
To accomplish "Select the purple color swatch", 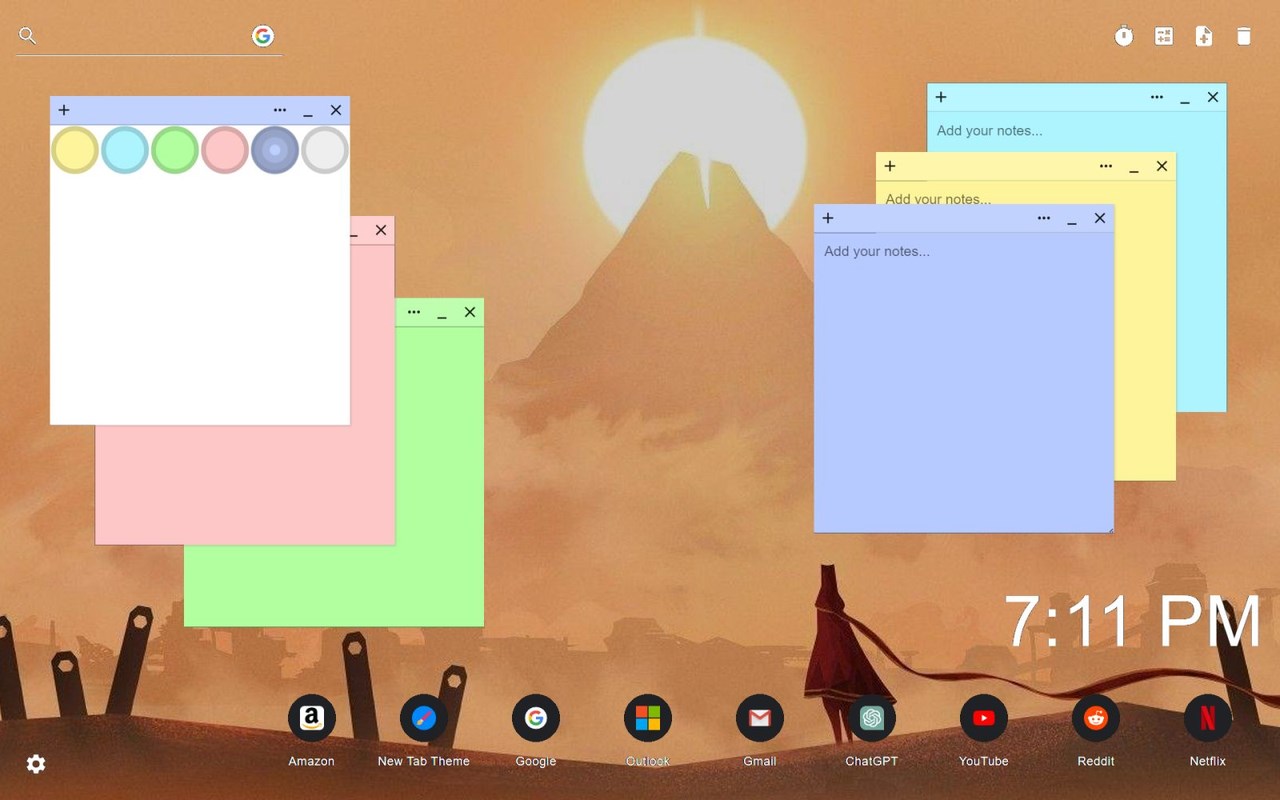I will click(275, 150).
